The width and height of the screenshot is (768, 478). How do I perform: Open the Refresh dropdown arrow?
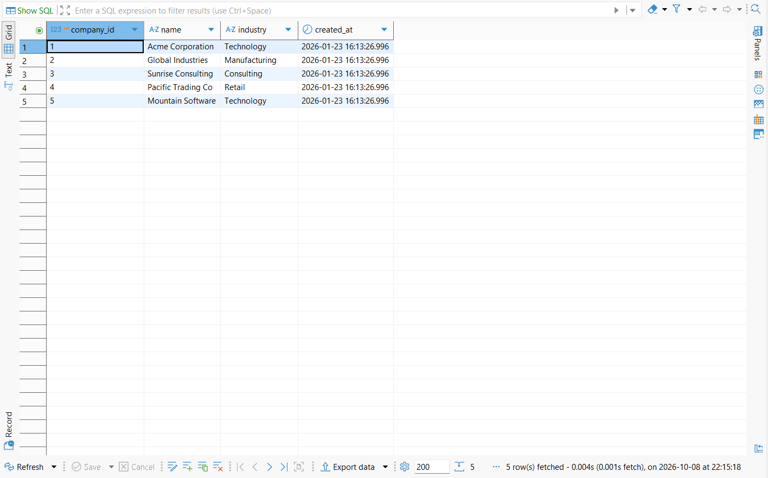click(54, 467)
